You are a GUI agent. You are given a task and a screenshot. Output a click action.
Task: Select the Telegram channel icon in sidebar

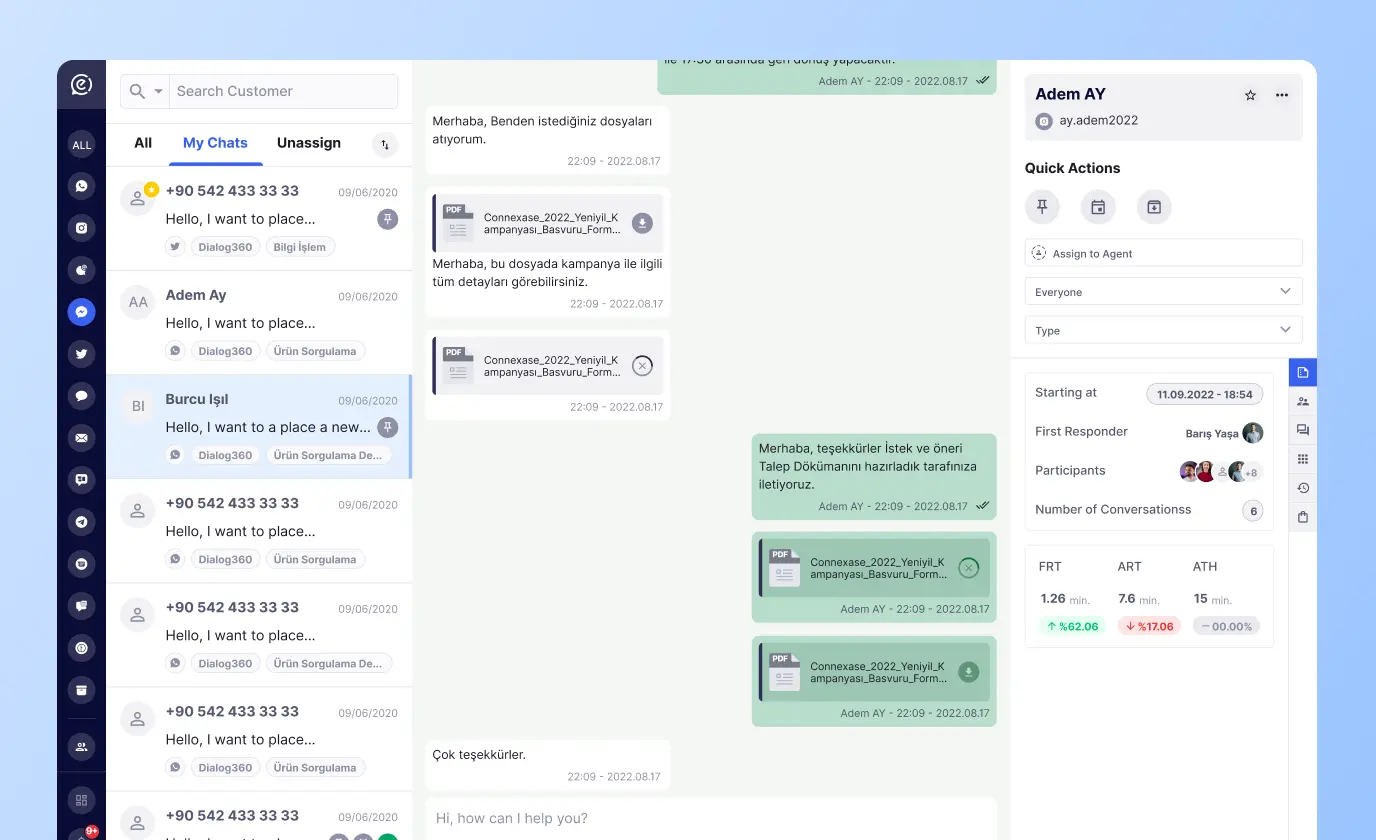pos(82,522)
